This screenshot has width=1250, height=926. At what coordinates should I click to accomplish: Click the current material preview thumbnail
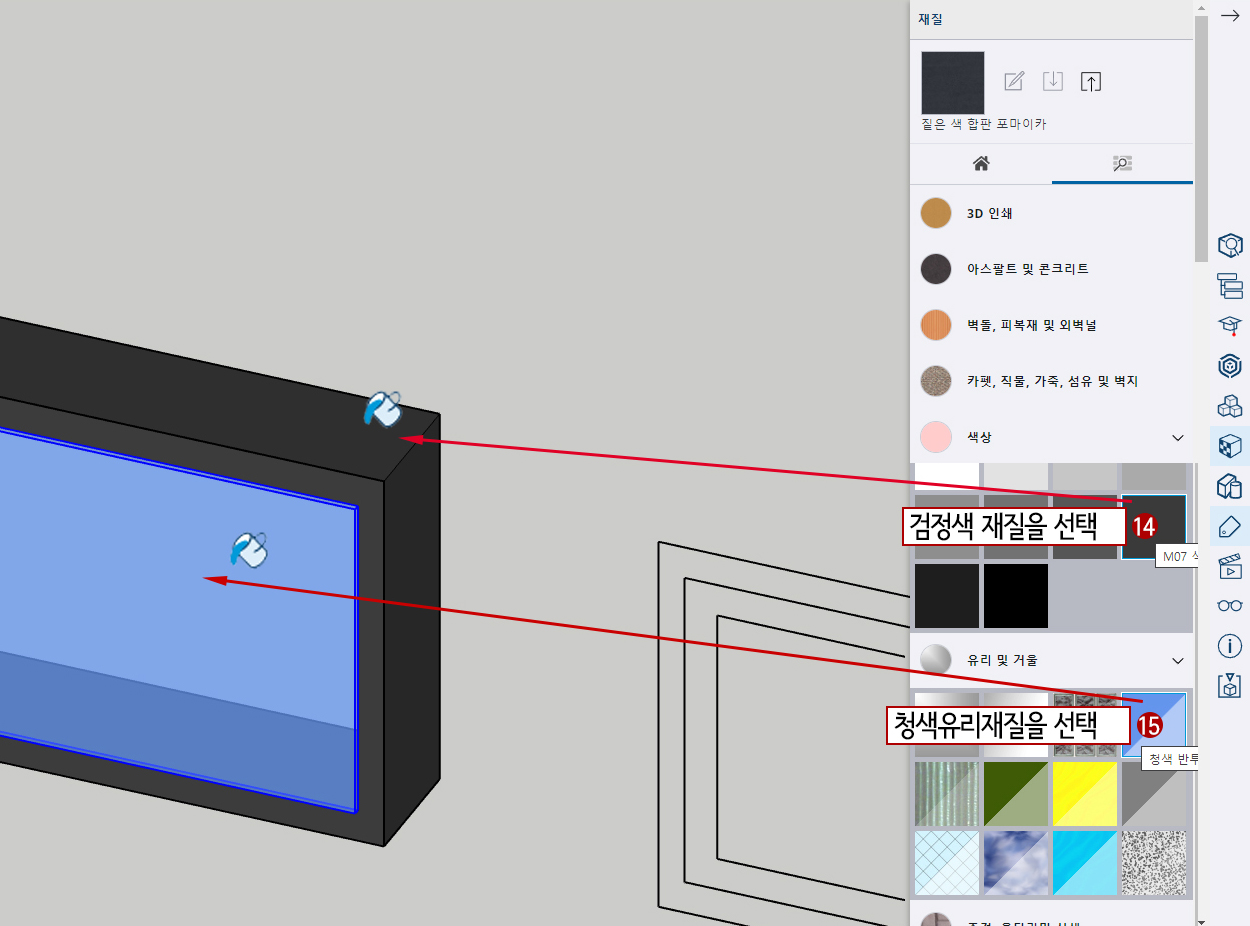coord(952,83)
